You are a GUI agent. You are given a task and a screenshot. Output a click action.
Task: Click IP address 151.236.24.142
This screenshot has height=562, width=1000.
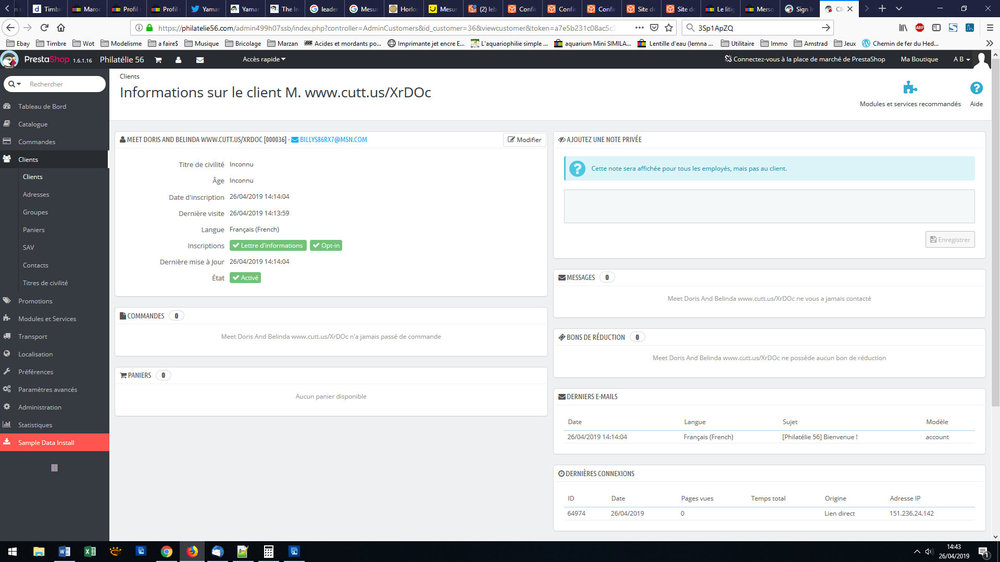pos(911,514)
